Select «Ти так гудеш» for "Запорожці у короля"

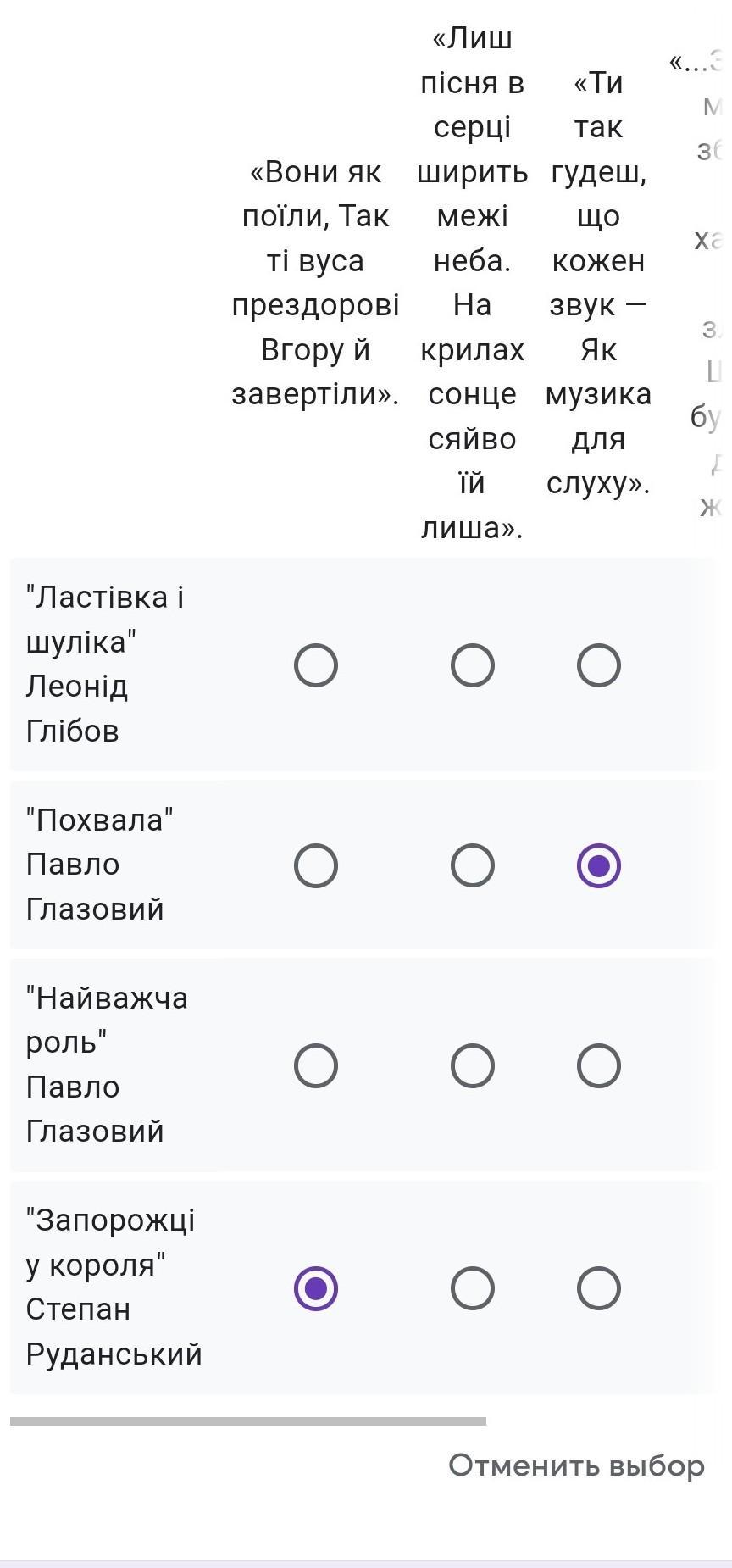point(599,1288)
